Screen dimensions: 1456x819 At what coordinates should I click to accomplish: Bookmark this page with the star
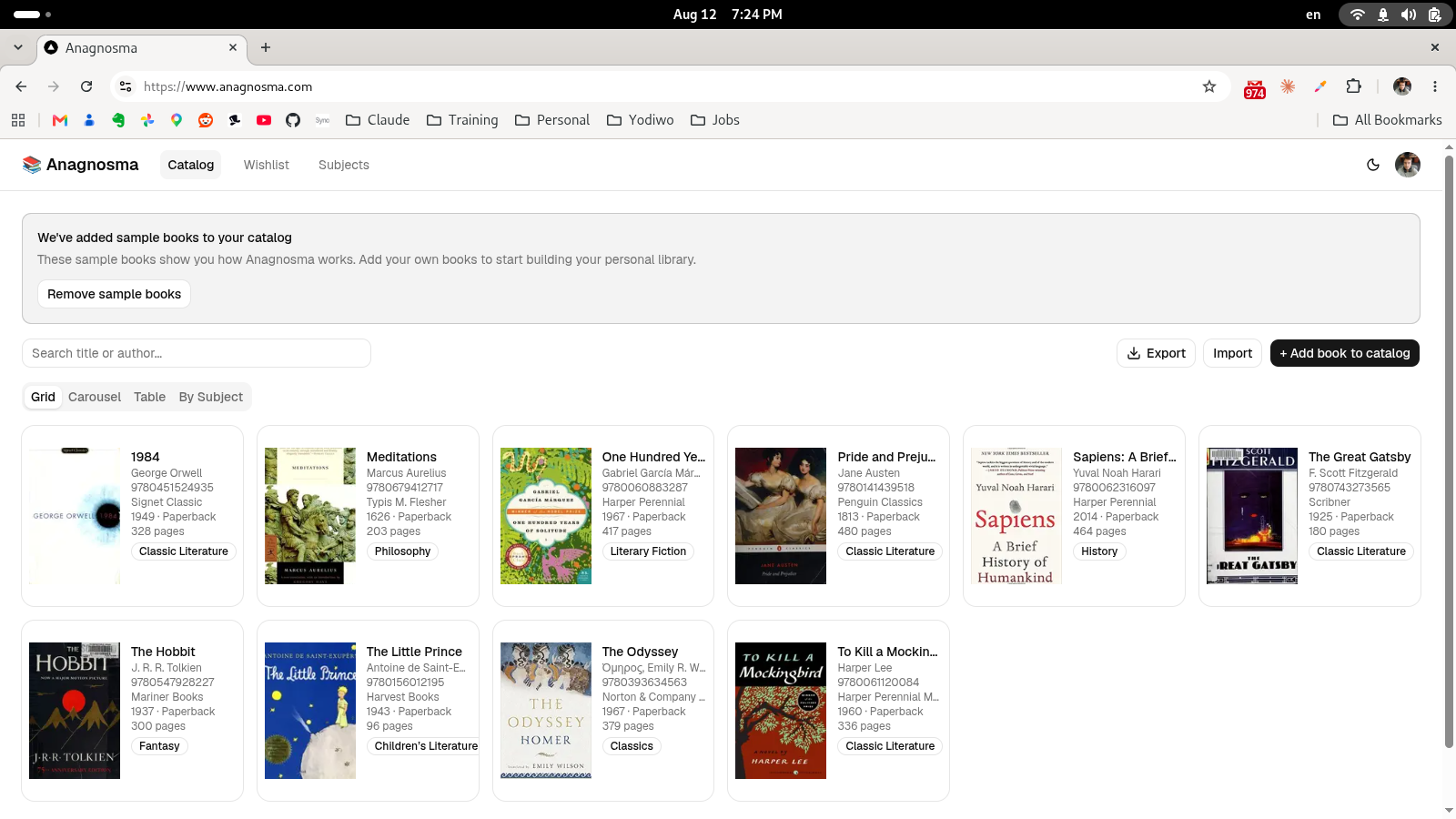(1209, 86)
